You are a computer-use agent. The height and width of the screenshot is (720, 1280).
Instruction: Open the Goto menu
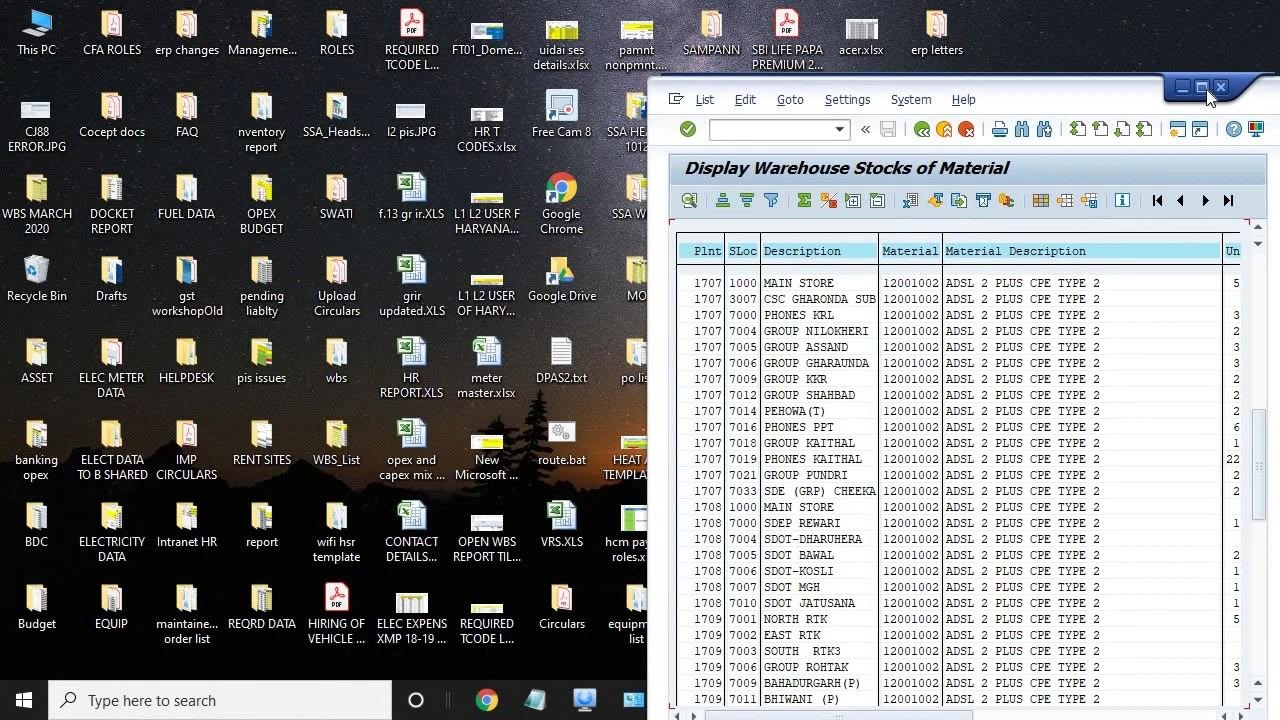790,100
